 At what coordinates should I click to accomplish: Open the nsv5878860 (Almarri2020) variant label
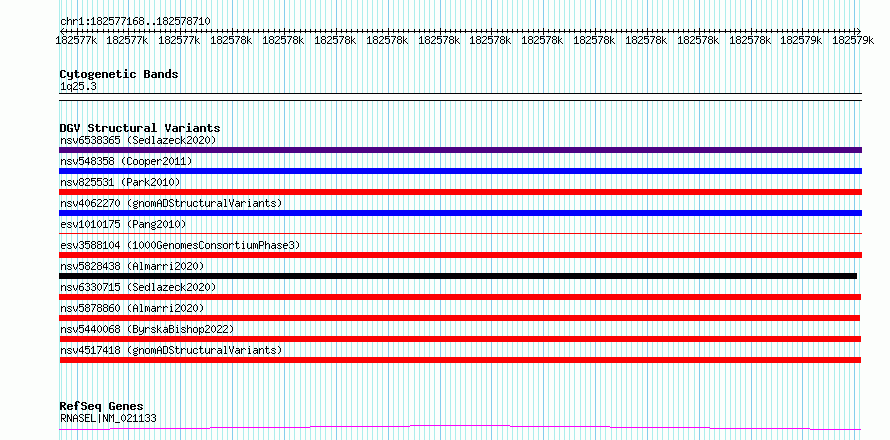pyautogui.click(x=132, y=308)
